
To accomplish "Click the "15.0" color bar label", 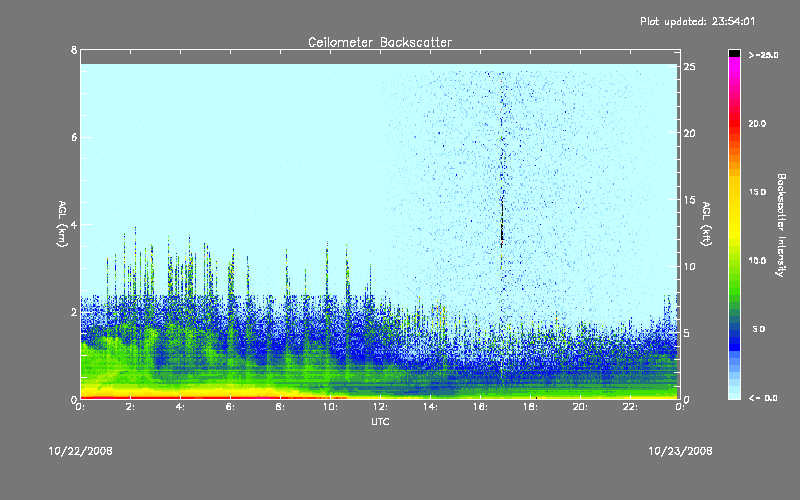I will tap(757, 192).
